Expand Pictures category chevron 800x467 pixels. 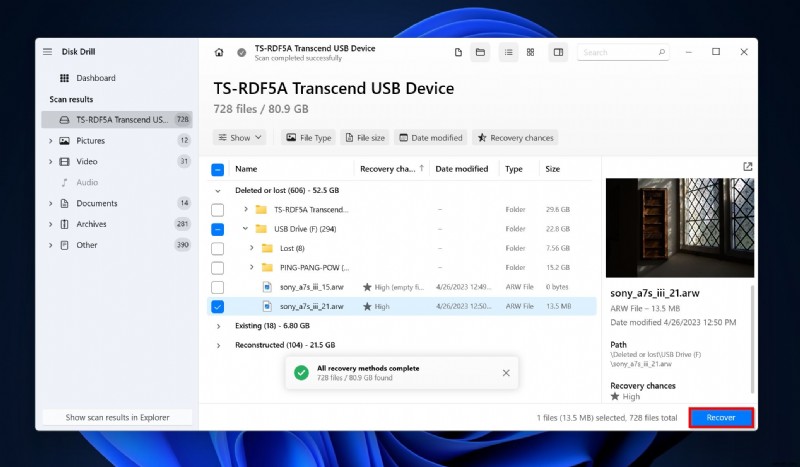point(50,140)
